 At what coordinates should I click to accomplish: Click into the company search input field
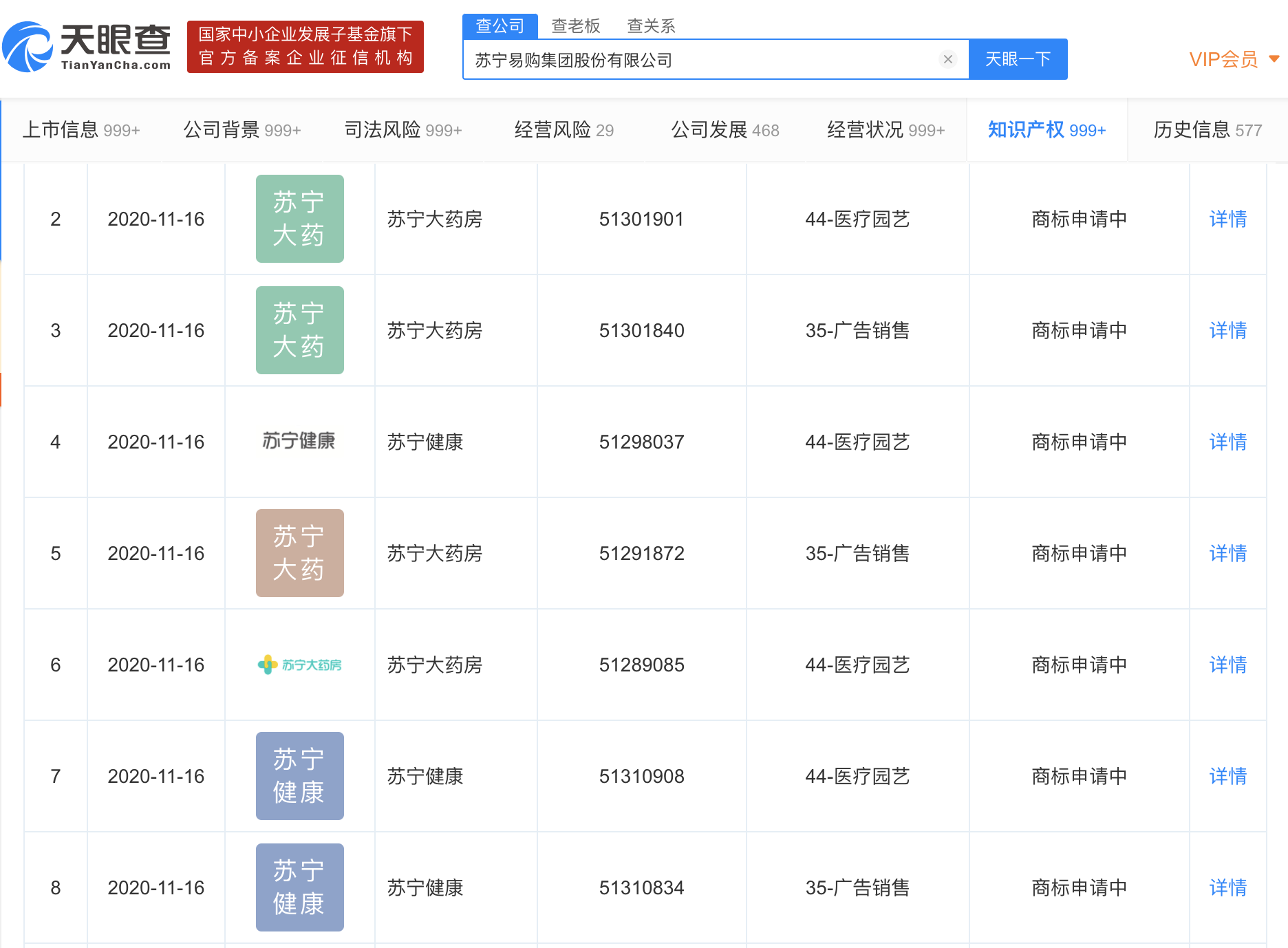(688, 59)
